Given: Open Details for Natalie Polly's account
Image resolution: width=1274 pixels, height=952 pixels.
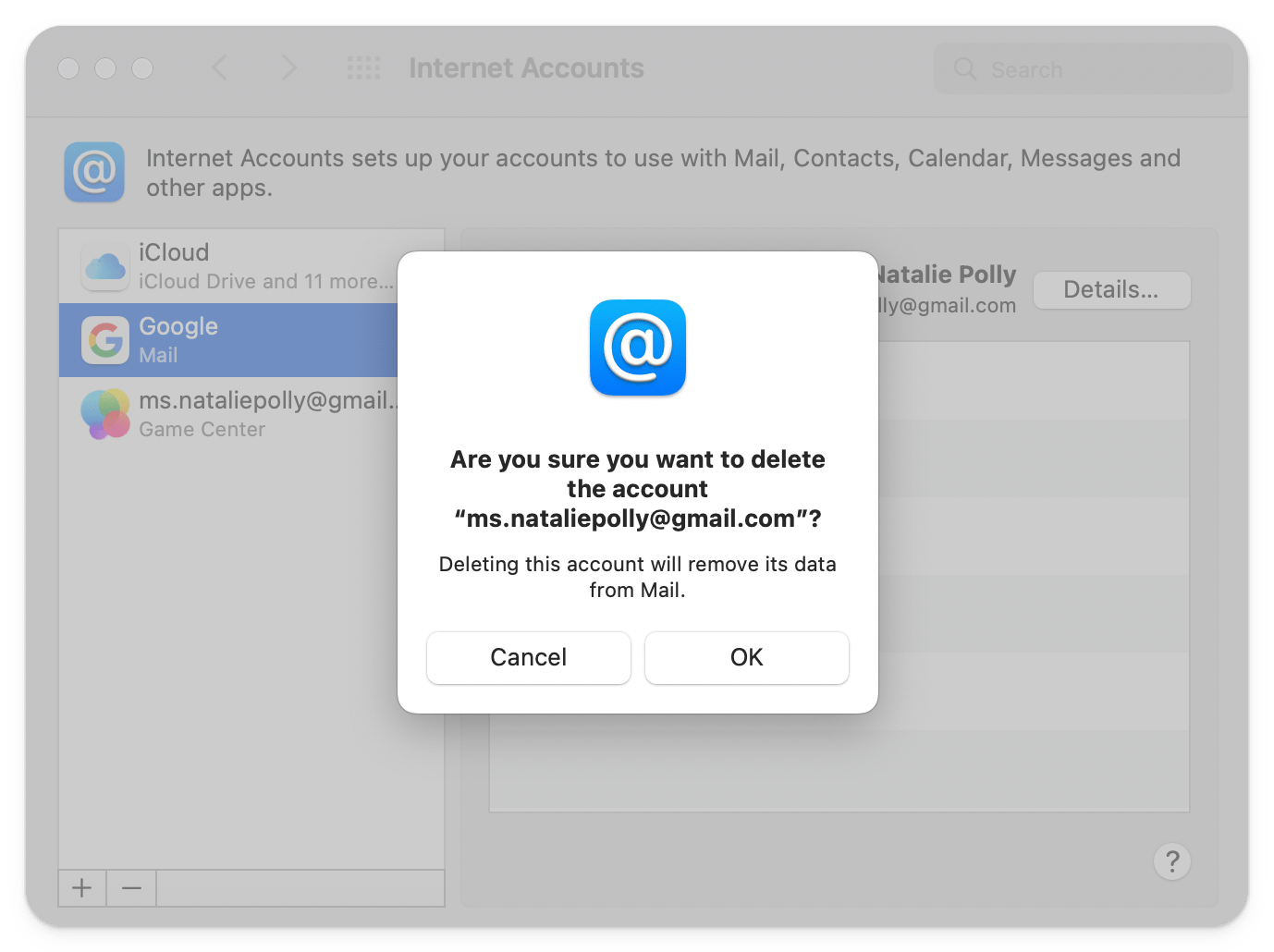Looking at the screenshot, I should coord(1111,289).
